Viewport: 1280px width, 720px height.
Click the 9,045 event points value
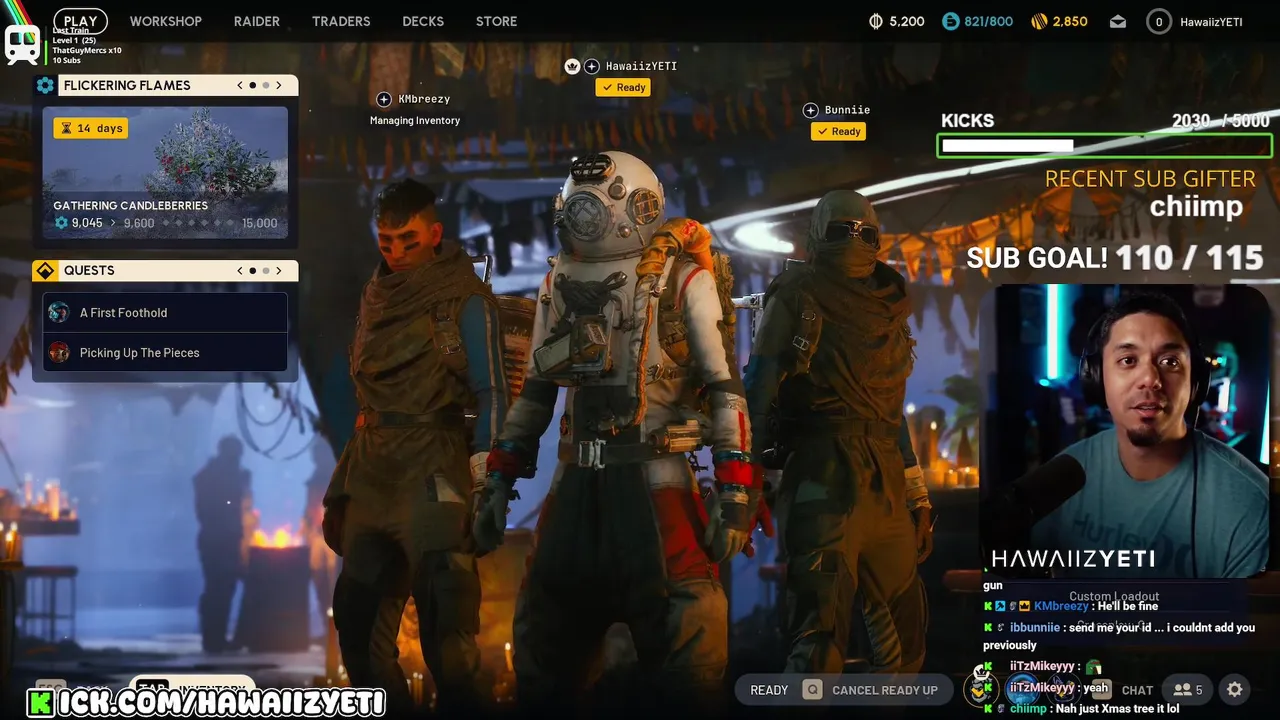tap(87, 223)
